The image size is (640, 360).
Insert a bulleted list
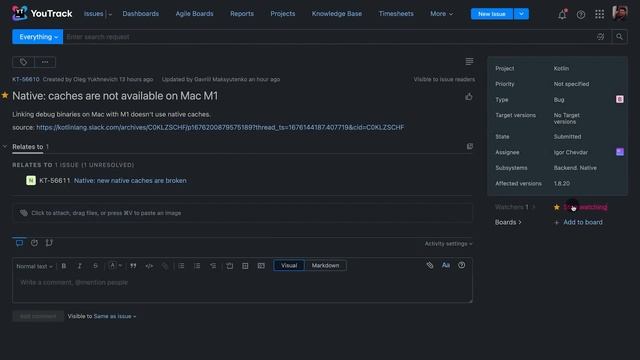(181, 266)
